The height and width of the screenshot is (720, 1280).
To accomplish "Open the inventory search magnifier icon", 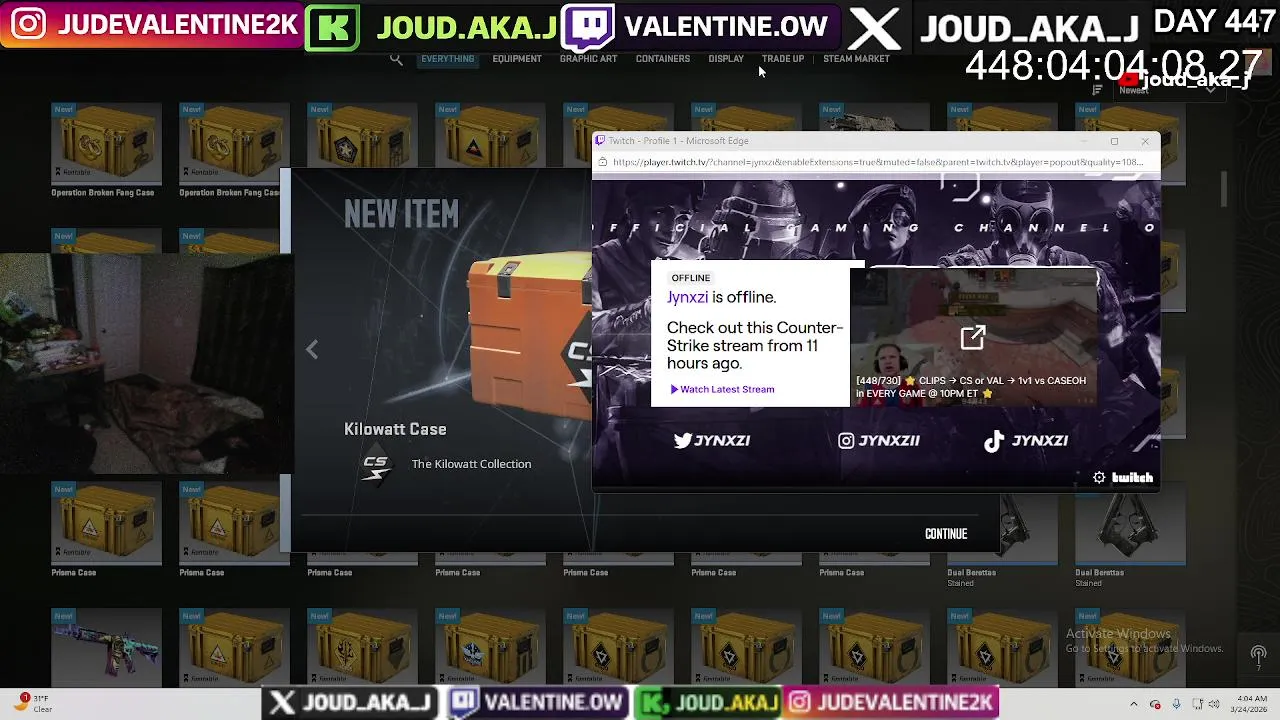I will [x=396, y=59].
